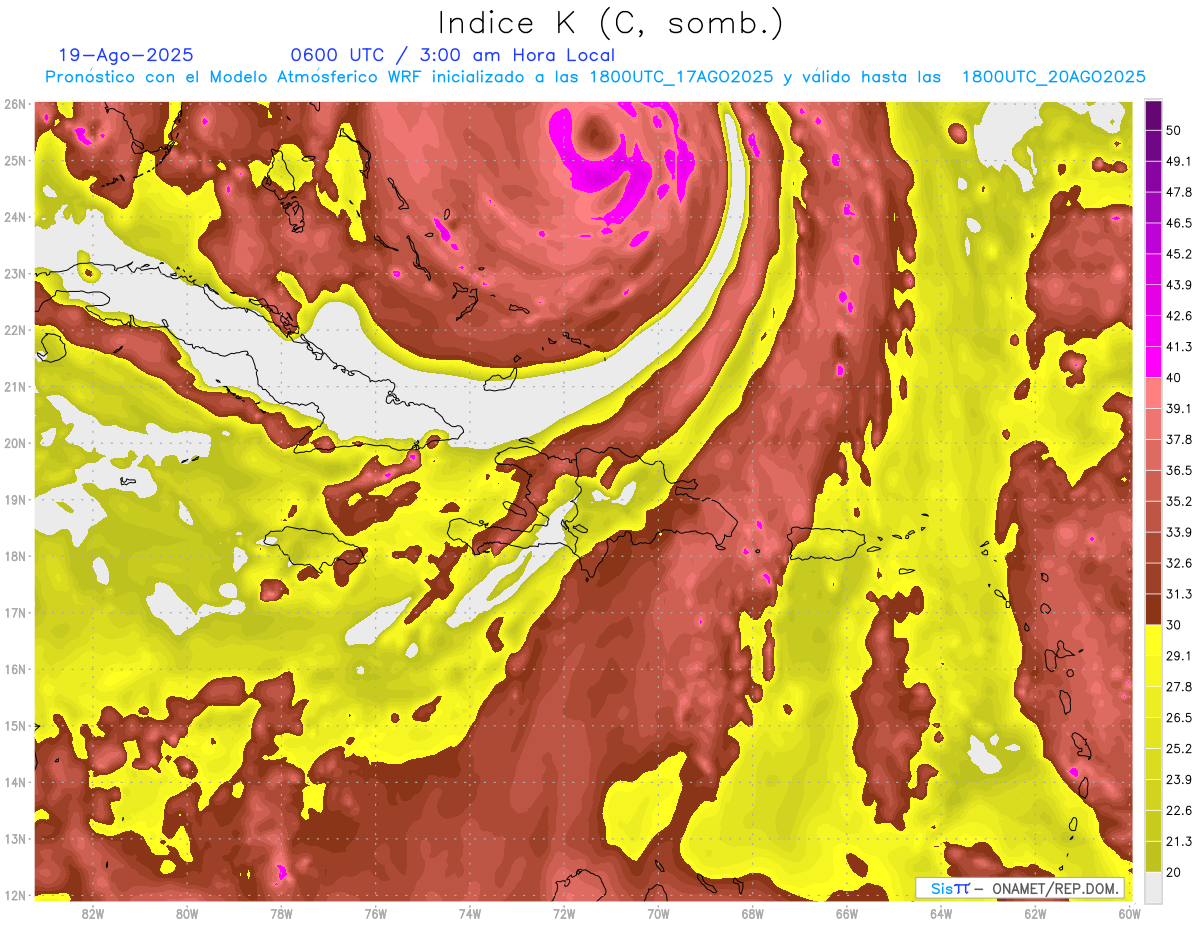Viewport: 1200px width, 927px height.
Task: Click the '35.2' color scale label
Action: (1178, 501)
